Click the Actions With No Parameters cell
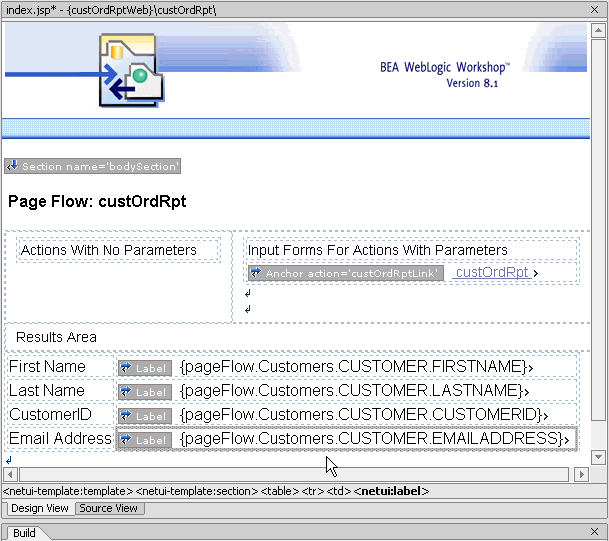The height and width of the screenshot is (541, 609). pos(118,250)
